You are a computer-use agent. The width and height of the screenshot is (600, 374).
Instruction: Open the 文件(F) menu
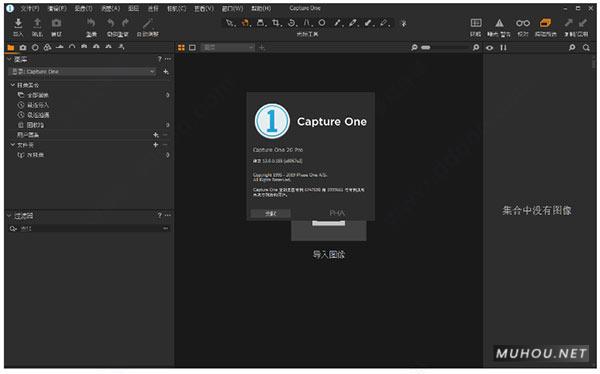[30, 8]
